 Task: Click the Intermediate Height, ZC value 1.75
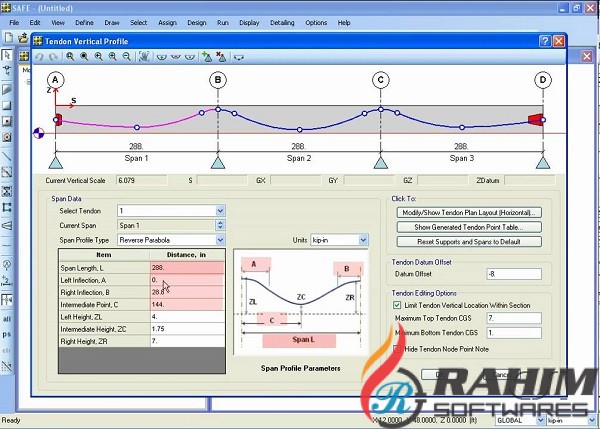[x=187, y=329]
